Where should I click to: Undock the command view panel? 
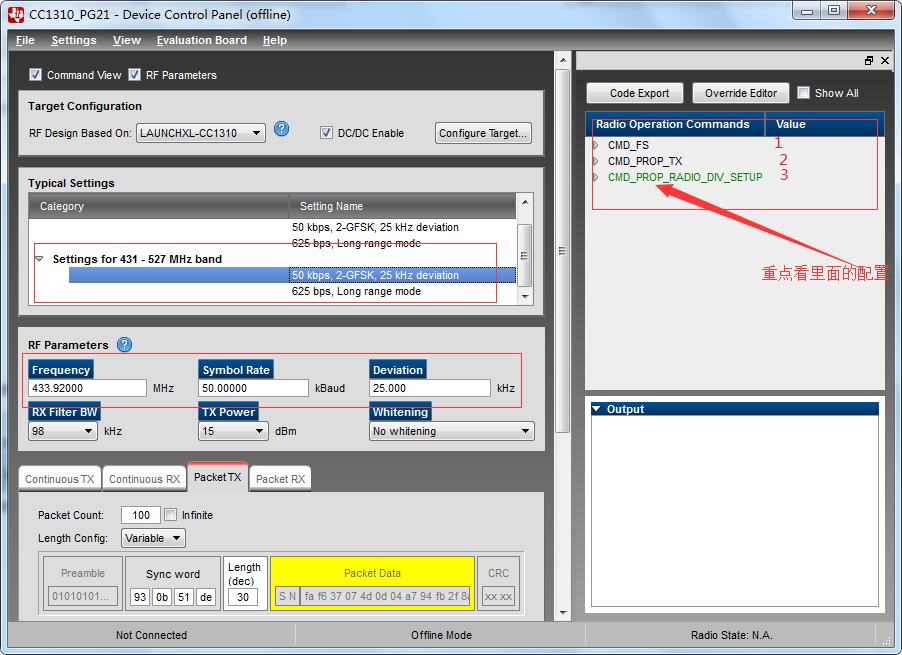[869, 60]
